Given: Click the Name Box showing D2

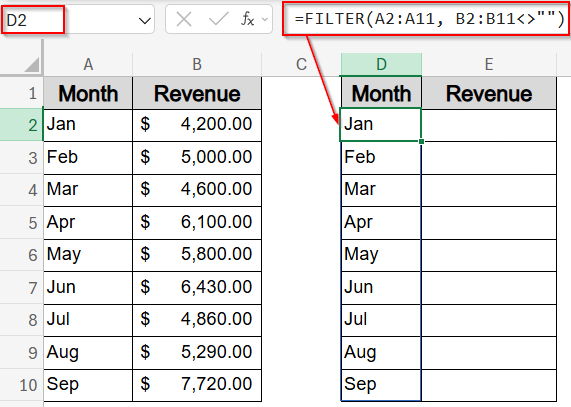Looking at the screenshot, I should coord(33,20).
